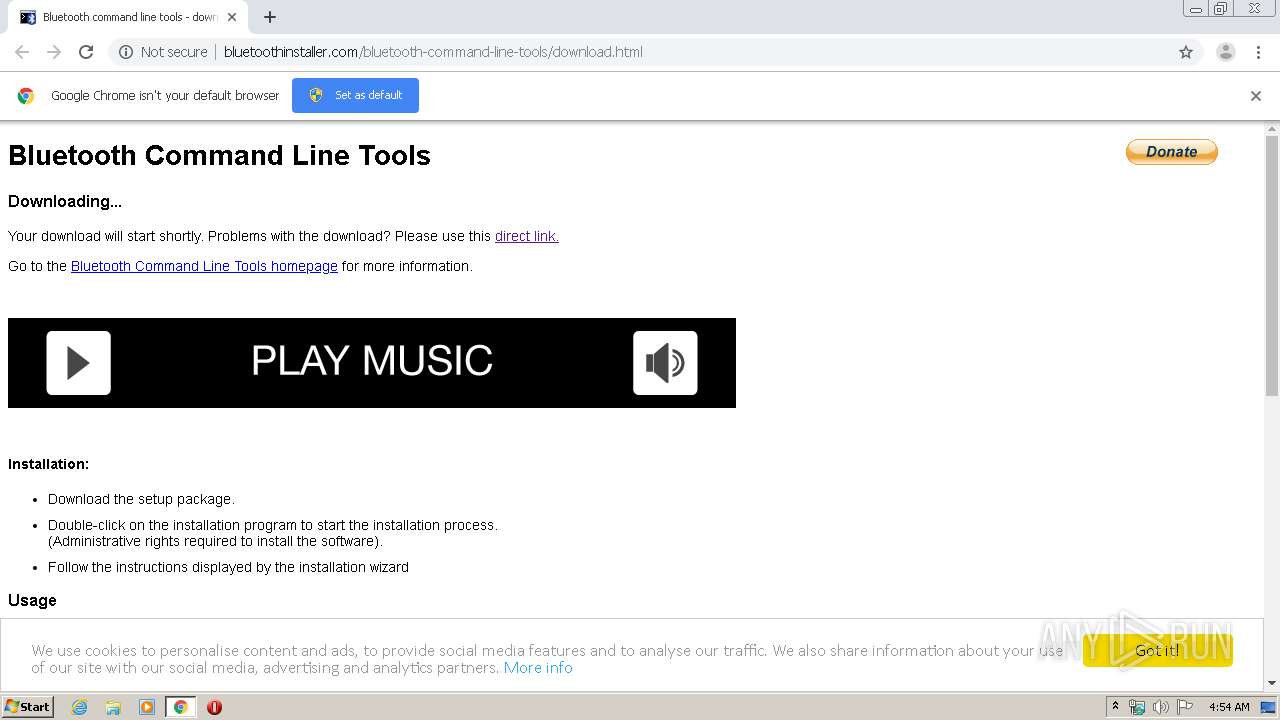Click the scrollbar up arrow
The height and width of the screenshot is (720, 1280).
(1272, 129)
